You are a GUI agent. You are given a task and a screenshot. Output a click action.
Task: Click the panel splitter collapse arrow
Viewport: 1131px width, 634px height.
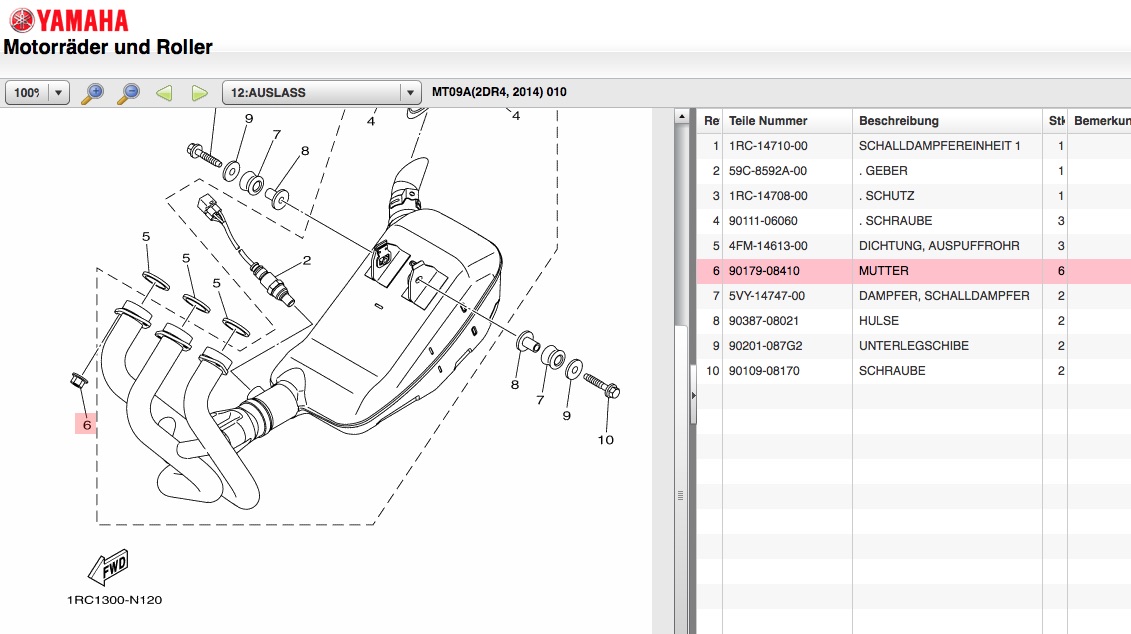(x=691, y=396)
